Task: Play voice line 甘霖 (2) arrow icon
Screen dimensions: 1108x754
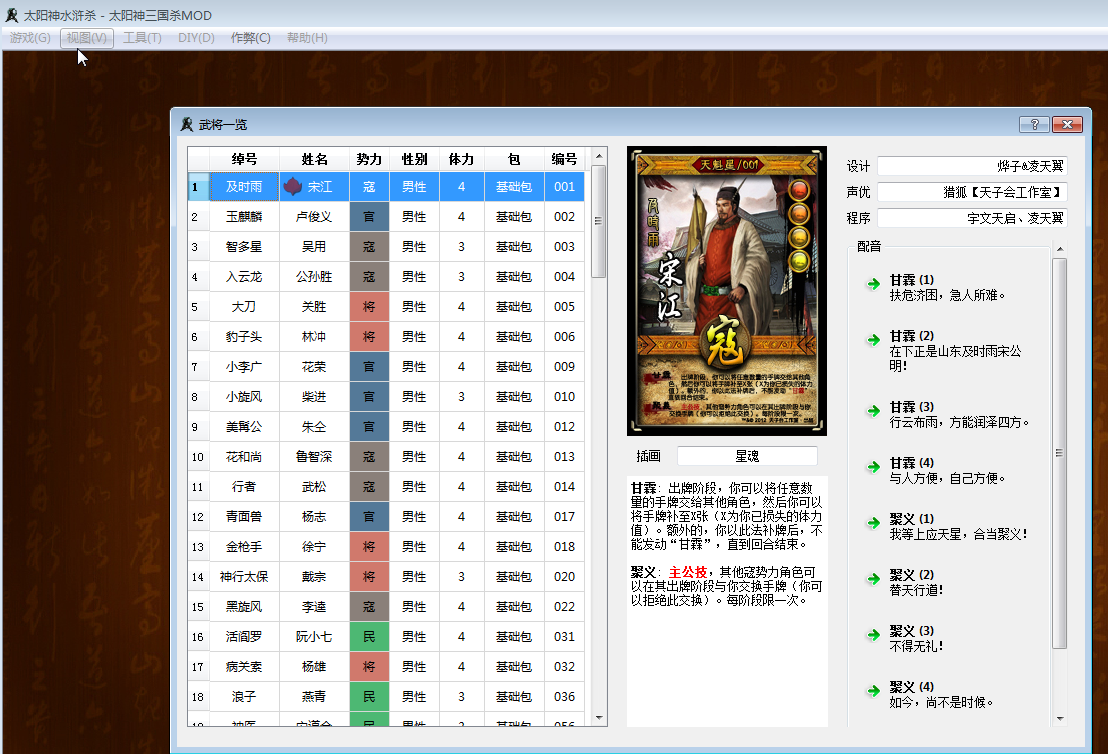Action: tap(873, 340)
